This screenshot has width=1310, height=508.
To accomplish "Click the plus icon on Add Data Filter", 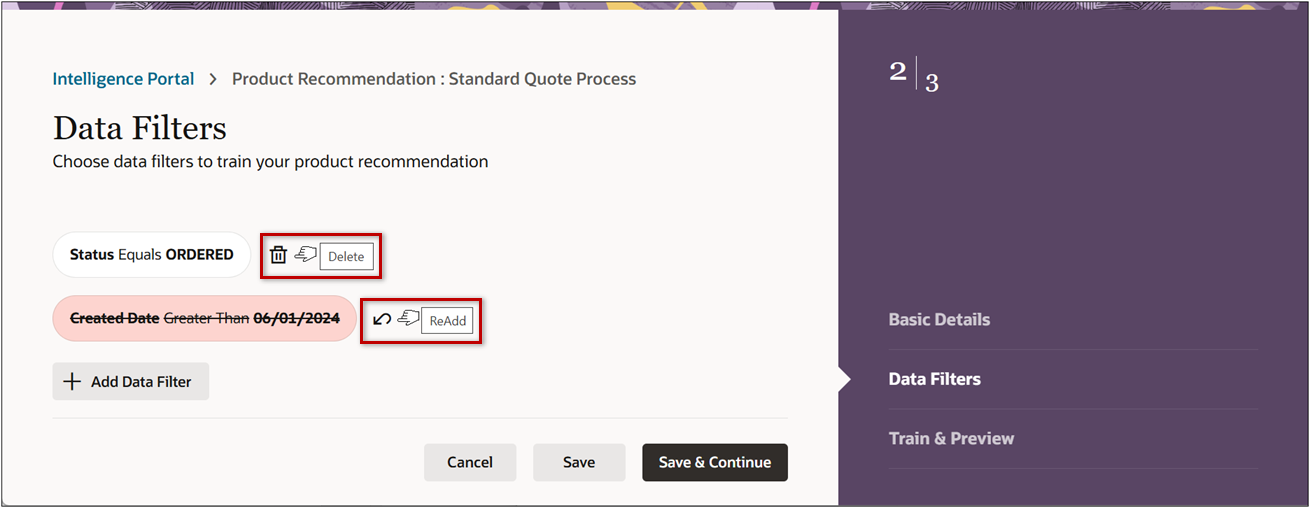I will tap(72, 381).
